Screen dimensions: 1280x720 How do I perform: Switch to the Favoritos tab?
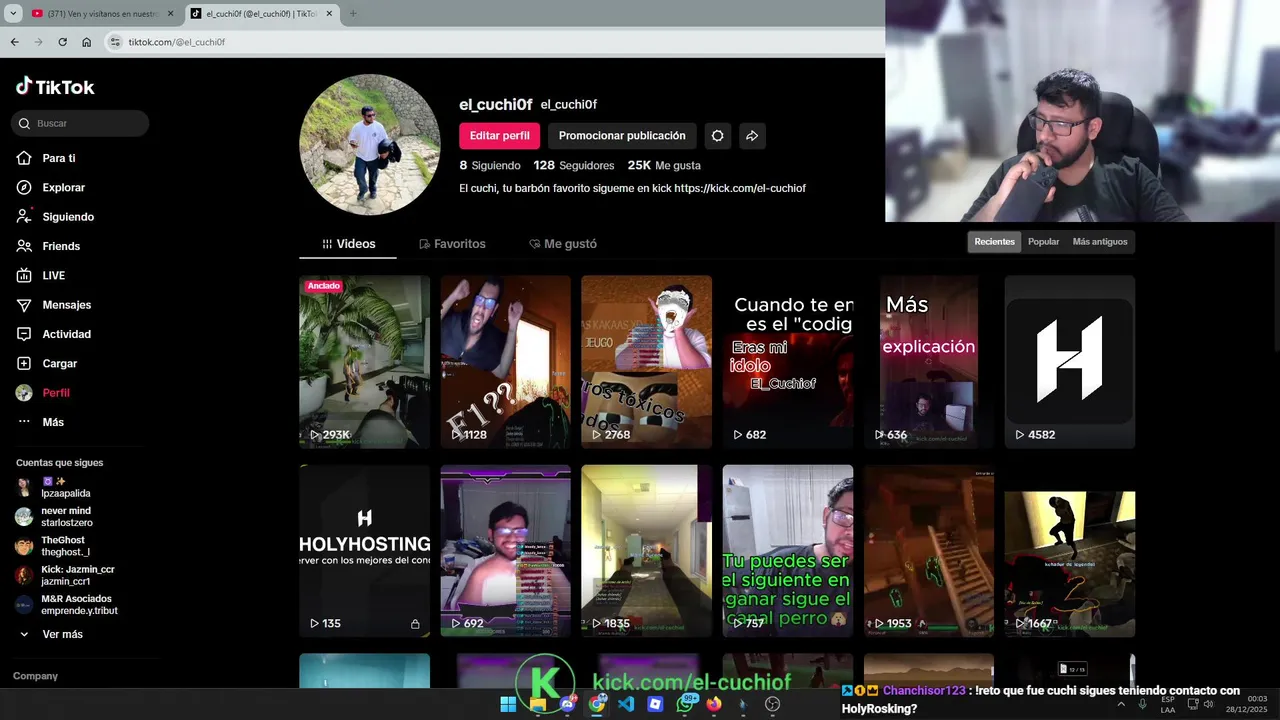(452, 244)
